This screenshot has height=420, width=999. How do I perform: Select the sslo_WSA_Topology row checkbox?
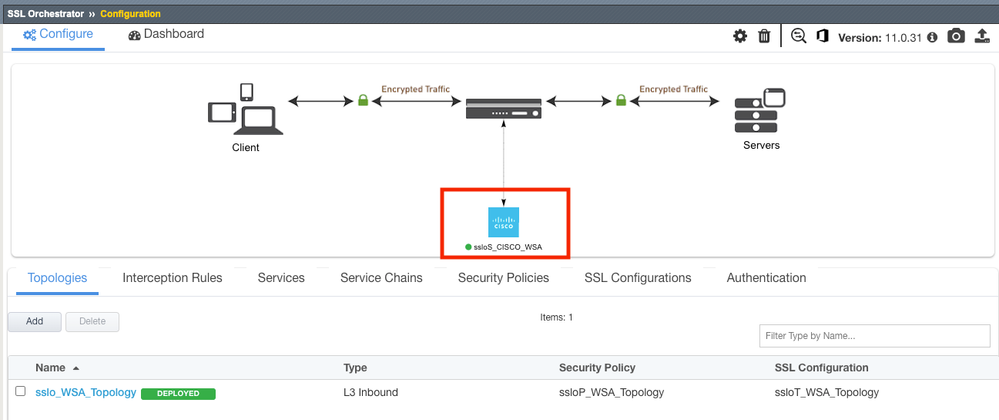coord(20,391)
